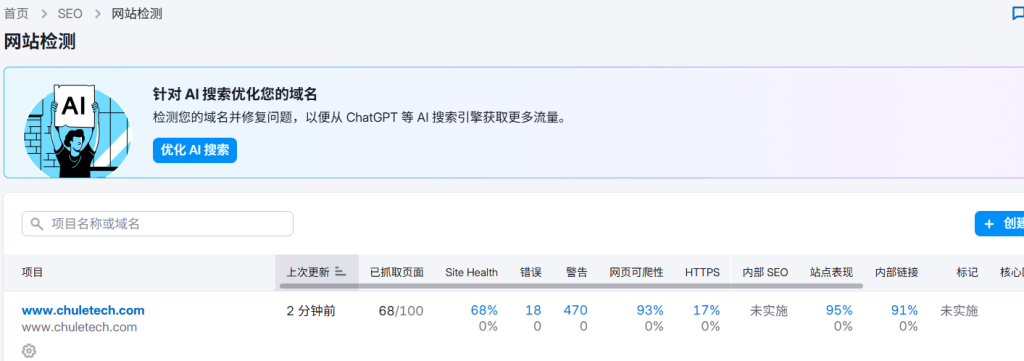The width and height of the screenshot is (1024, 361).
Task: Click the 2 分钟前 last update cell
Action: click(x=311, y=311)
